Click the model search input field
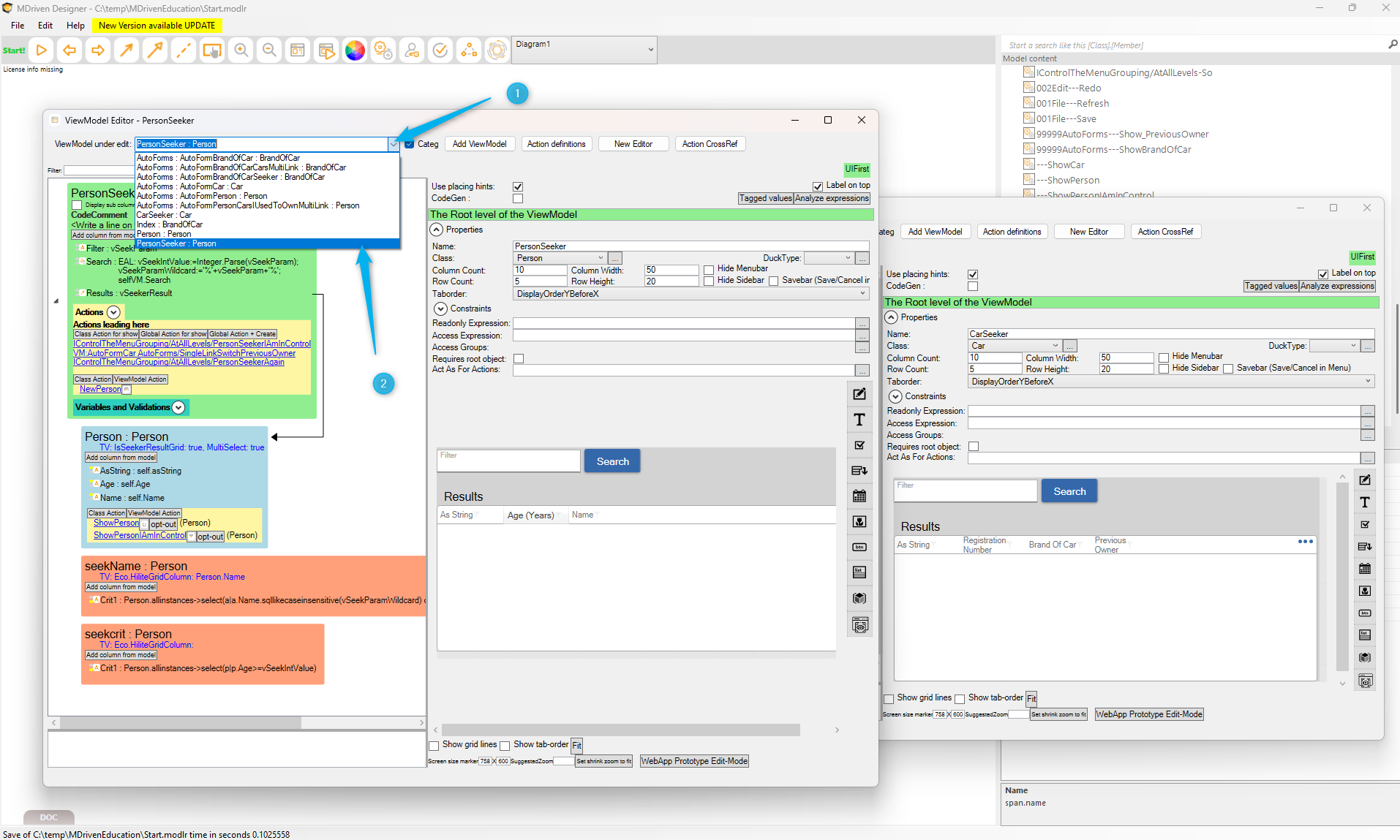 (x=1192, y=45)
